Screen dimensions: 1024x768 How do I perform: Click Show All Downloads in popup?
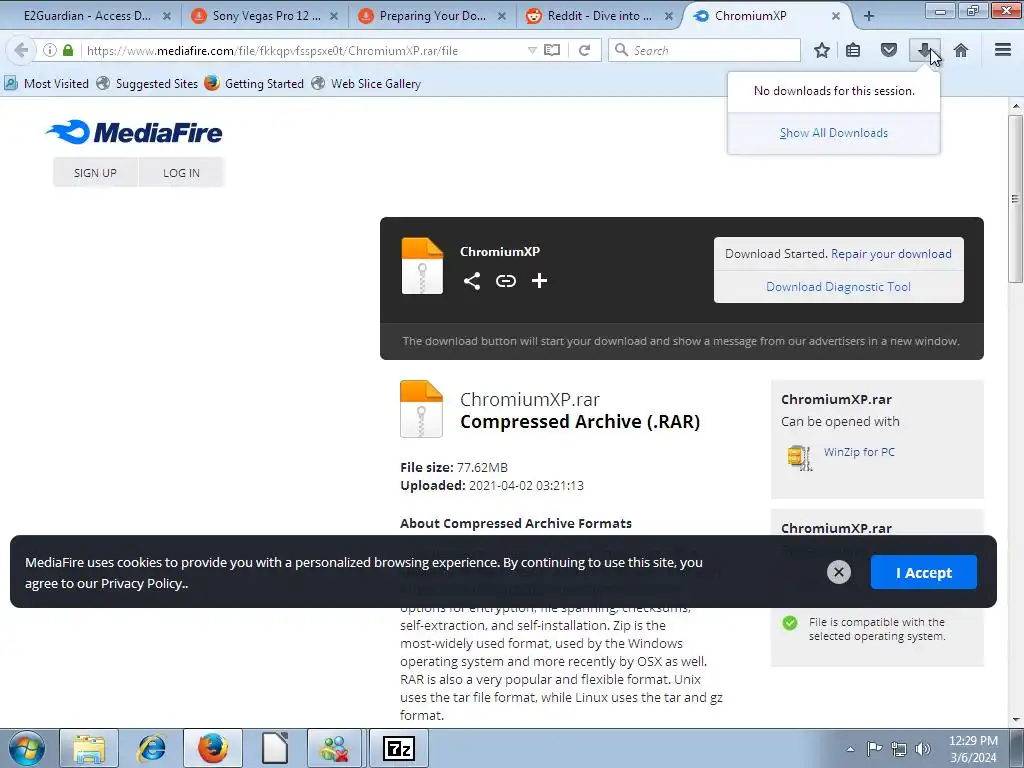point(833,133)
